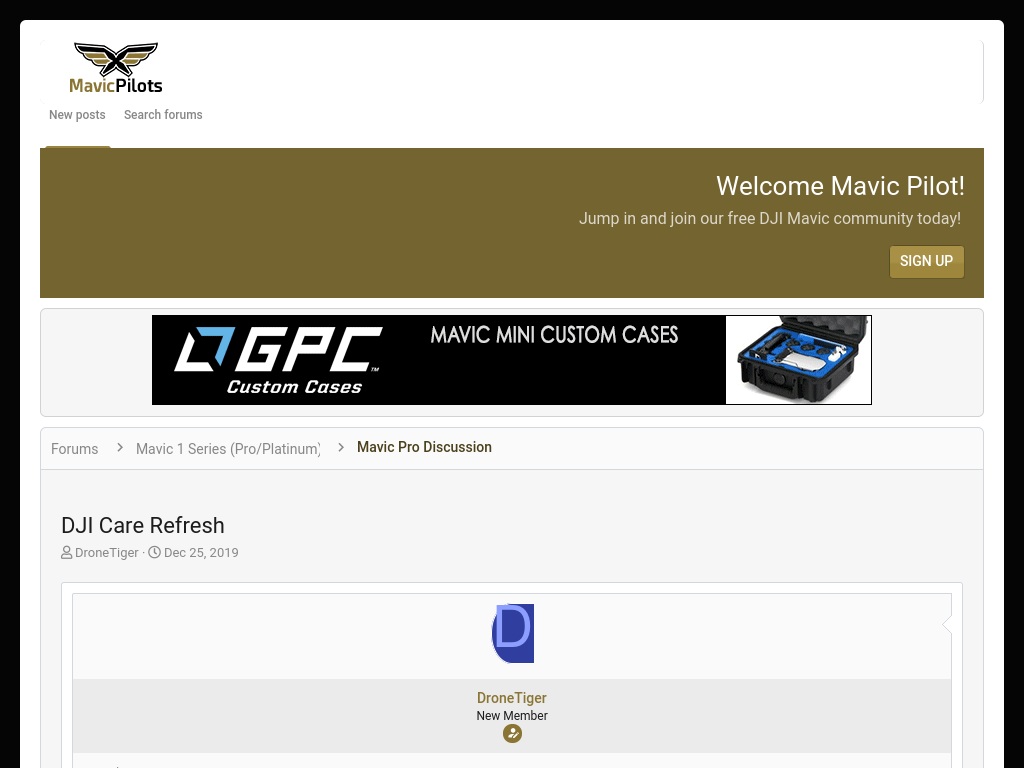
Task: Click the Welcome Mavic Pilot! heading
Action: tap(840, 186)
